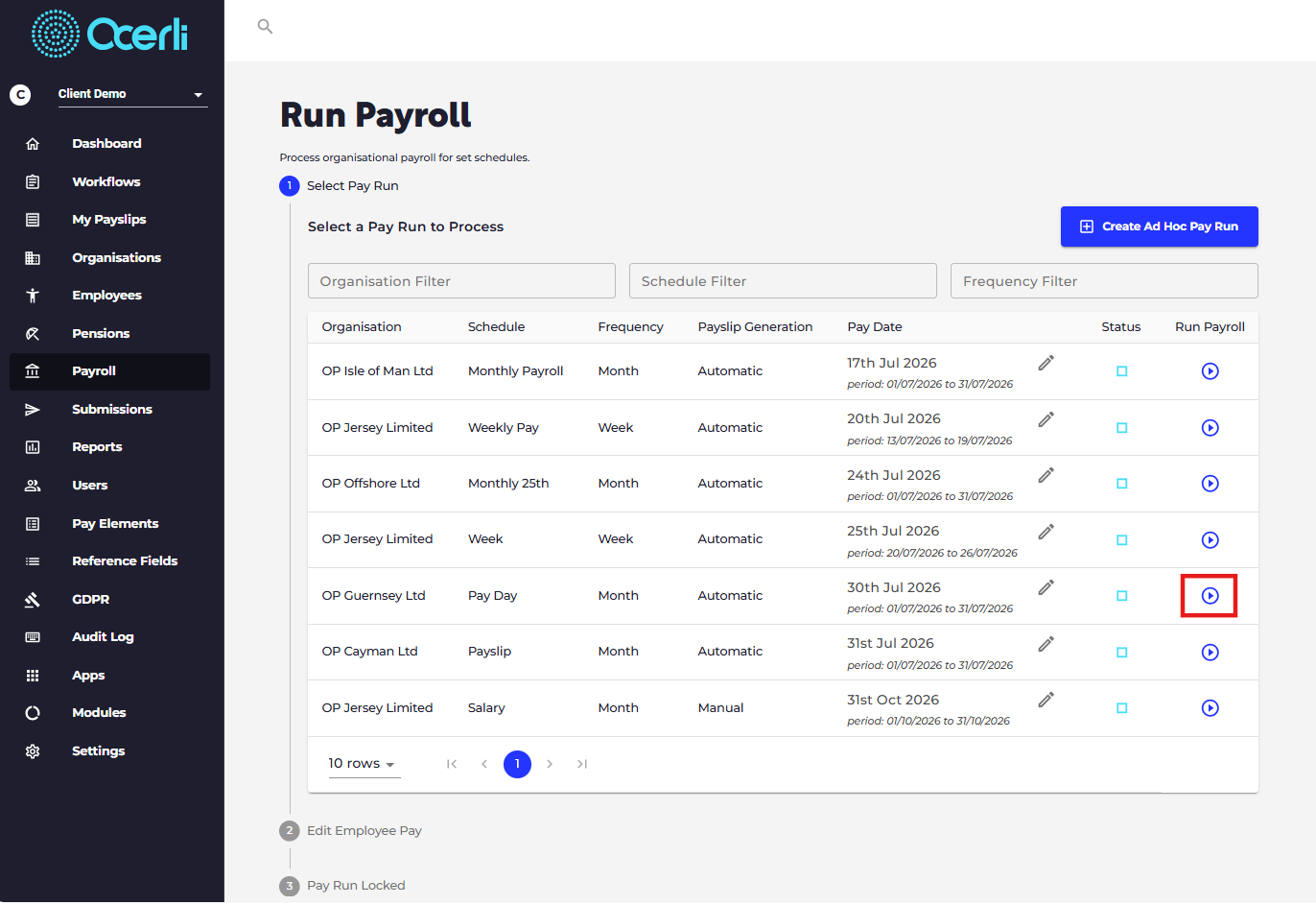The height and width of the screenshot is (905, 1316).
Task: Click the Payroll bank icon
Action: click(33, 371)
